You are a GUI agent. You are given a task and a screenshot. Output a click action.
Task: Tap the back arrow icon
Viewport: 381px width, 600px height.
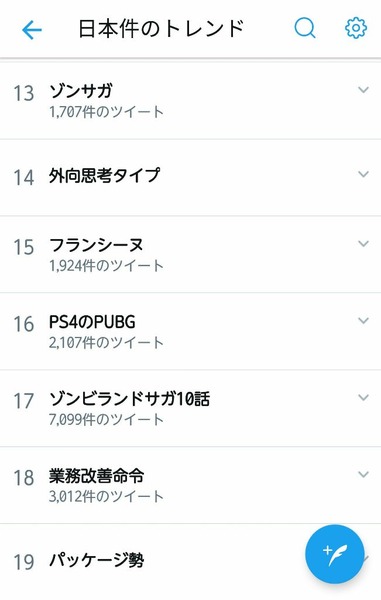(x=32, y=29)
